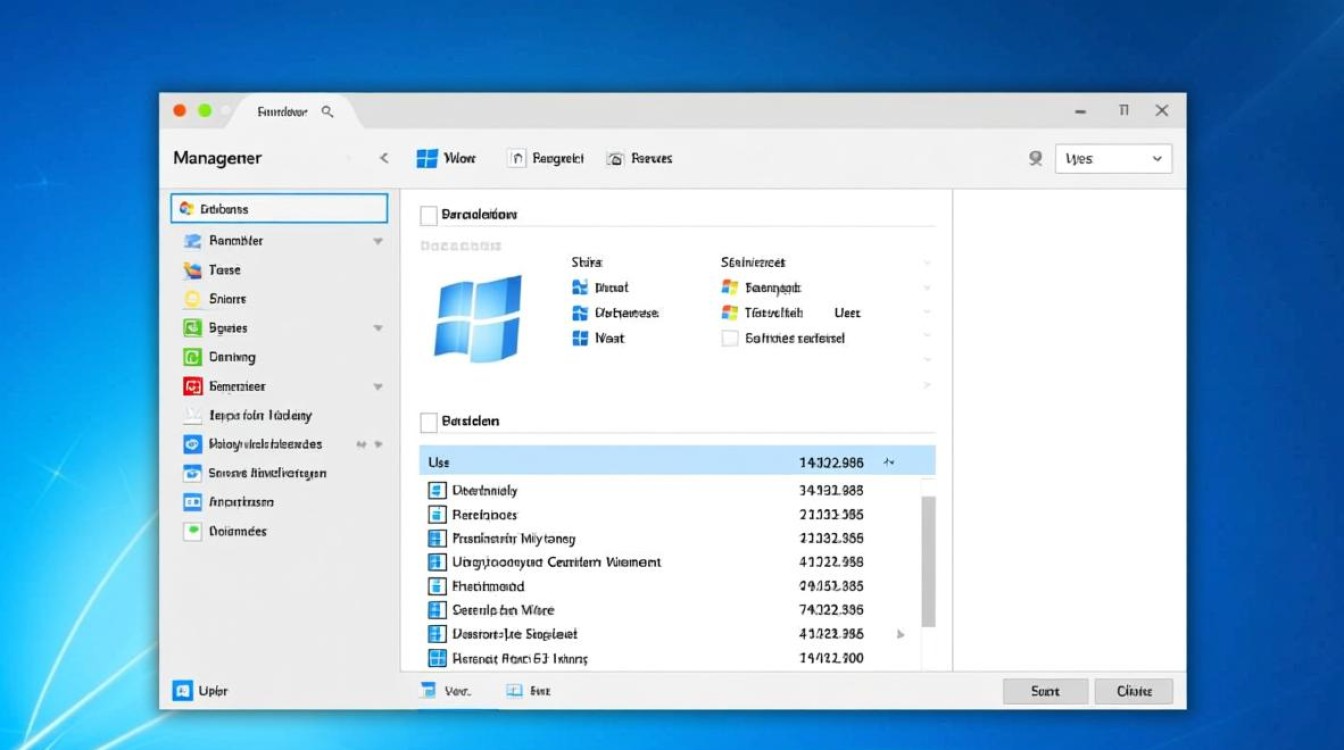Click the Sornt button
The image size is (1344, 750).
(1045, 691)
